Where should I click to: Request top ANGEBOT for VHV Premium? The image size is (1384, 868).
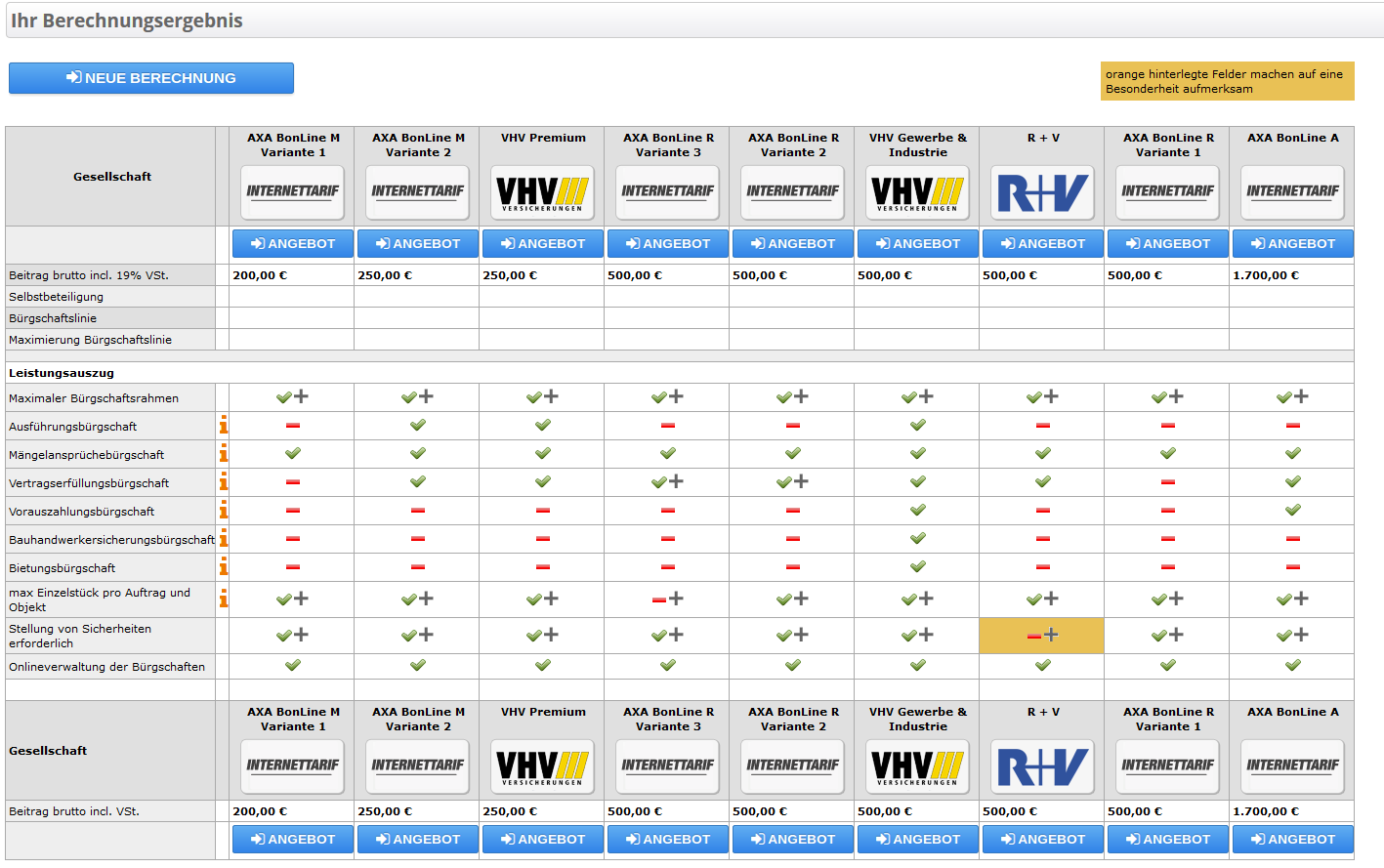point(543,243)
